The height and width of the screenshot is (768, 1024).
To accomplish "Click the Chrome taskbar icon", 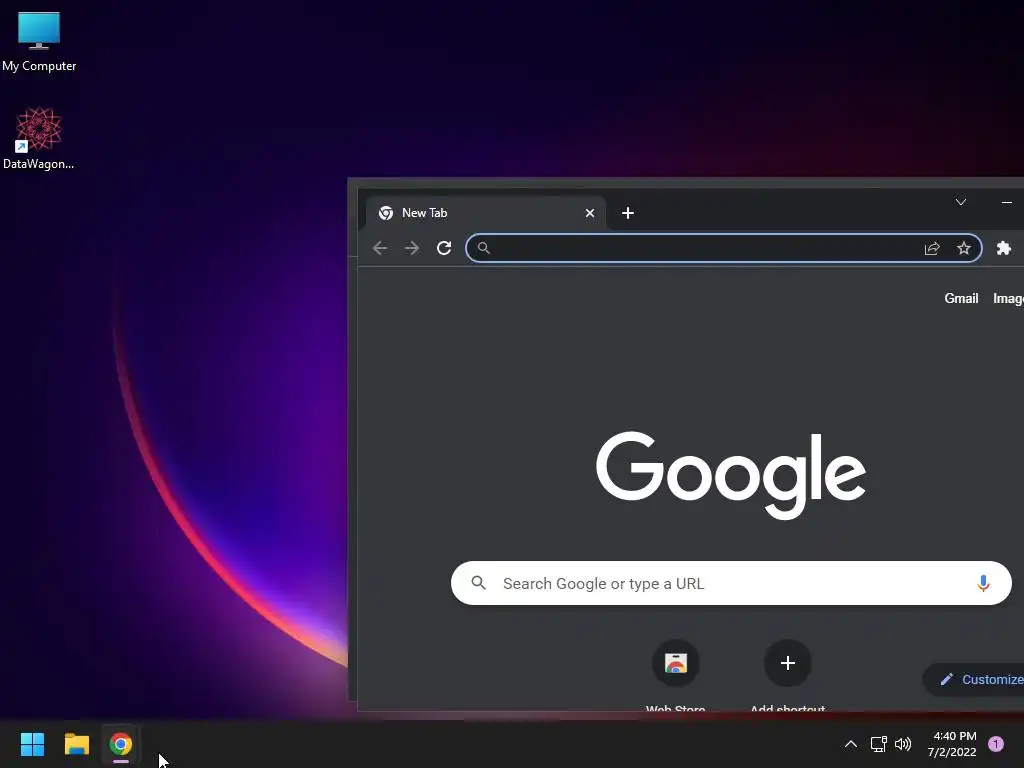I will pyautogui.click(x=120, y=744).
